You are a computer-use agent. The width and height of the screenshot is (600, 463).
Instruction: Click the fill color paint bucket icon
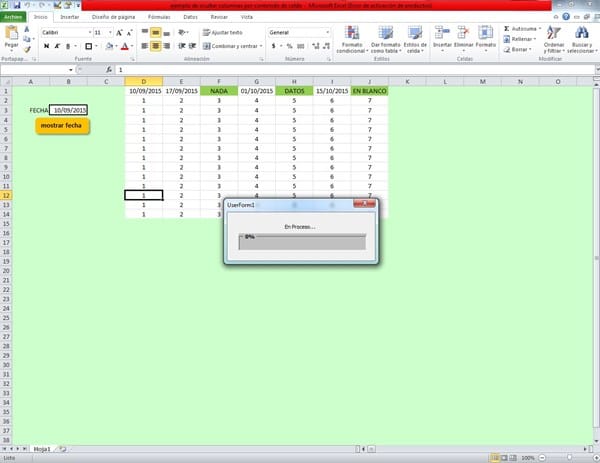coord(109,46)
